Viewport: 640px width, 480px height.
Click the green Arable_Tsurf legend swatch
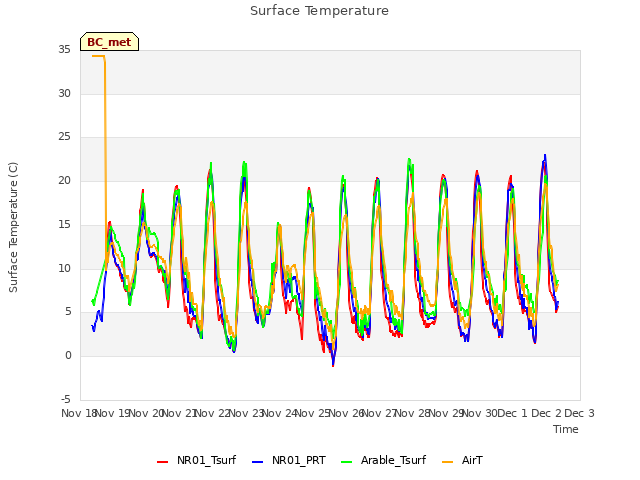347,461
